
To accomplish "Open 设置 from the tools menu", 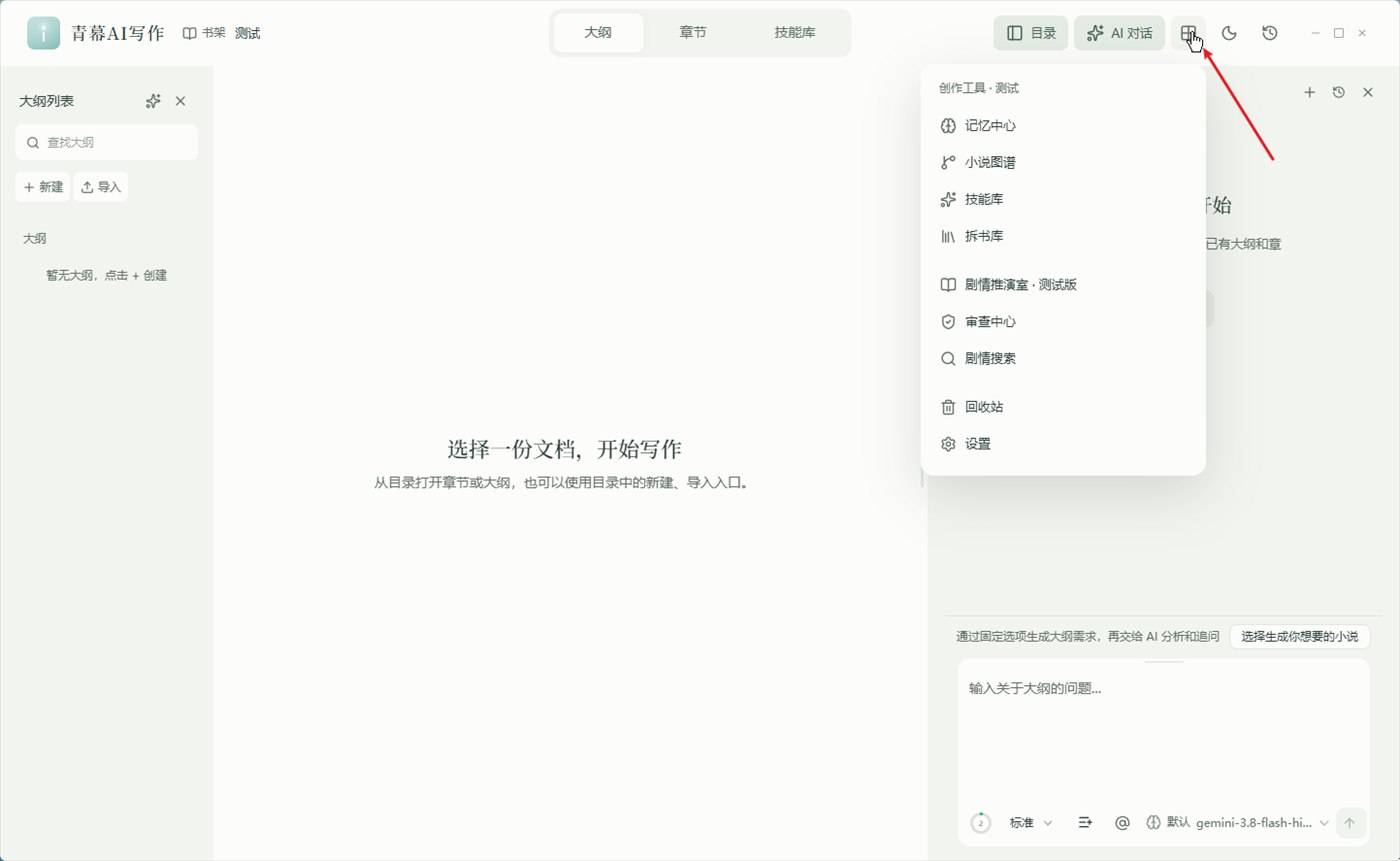I will click(x=1063, y=444).
